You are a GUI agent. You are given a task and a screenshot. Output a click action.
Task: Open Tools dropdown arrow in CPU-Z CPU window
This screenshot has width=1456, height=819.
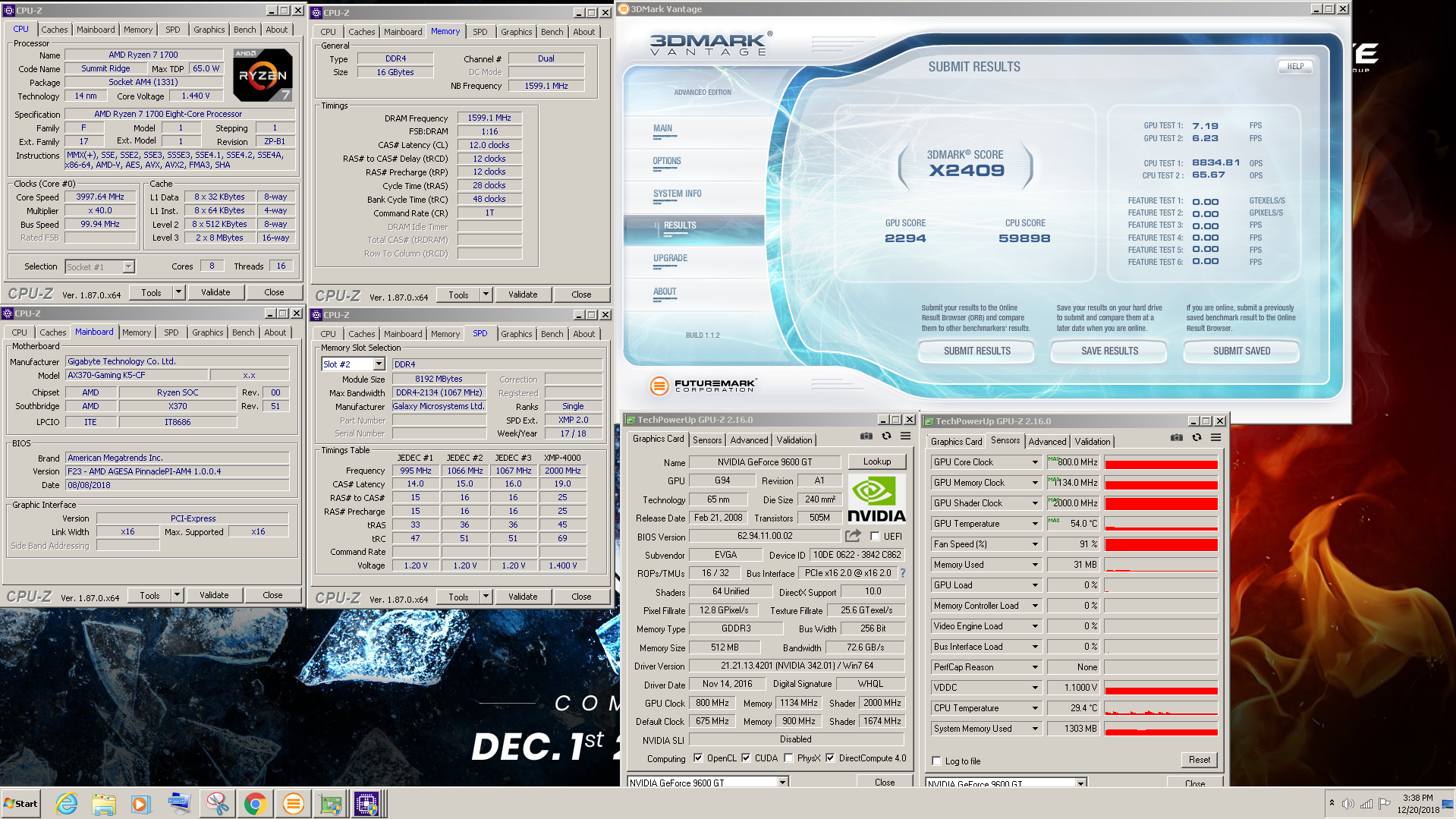[178, 292]
